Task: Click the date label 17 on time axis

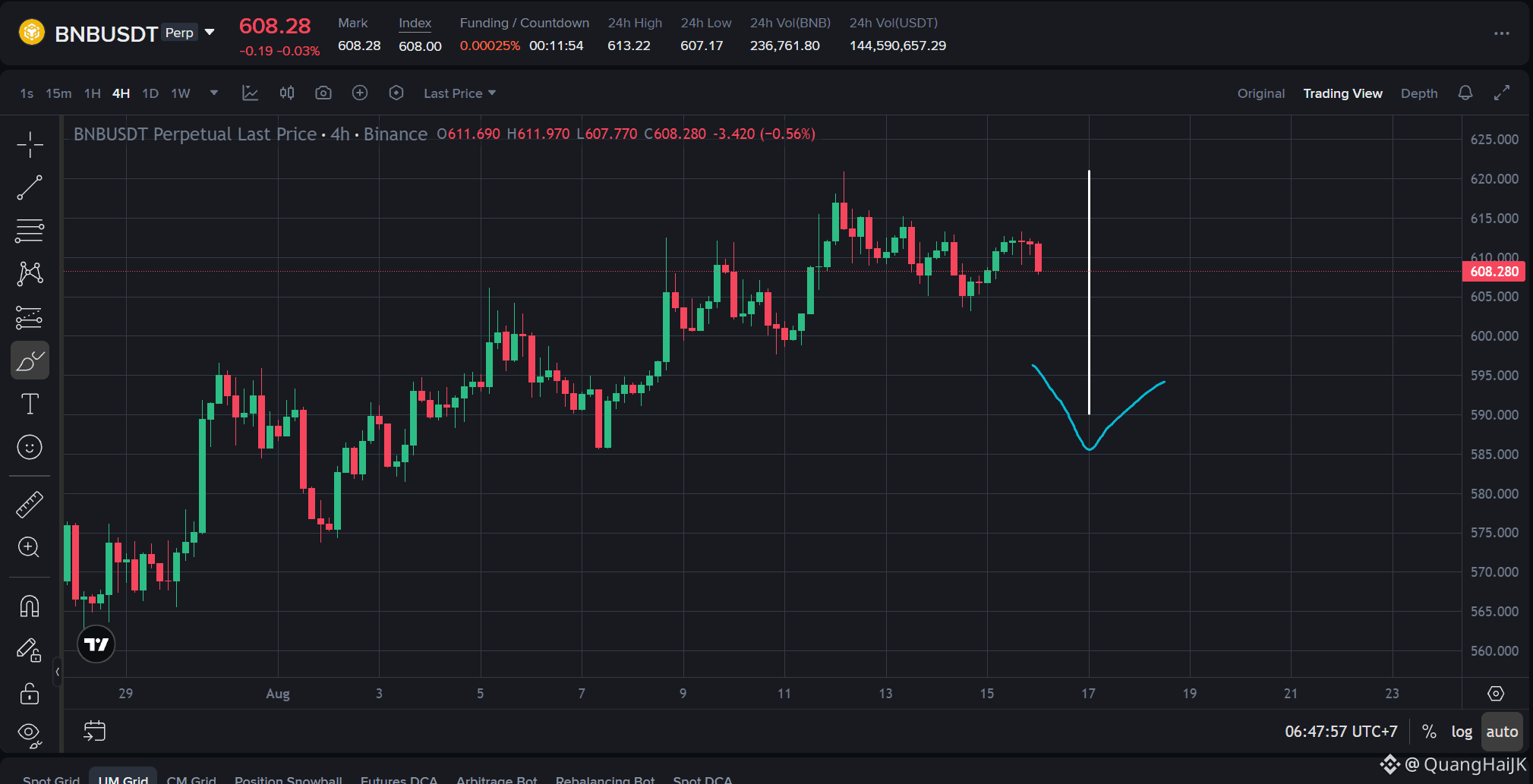Action: click(1089, 694)
